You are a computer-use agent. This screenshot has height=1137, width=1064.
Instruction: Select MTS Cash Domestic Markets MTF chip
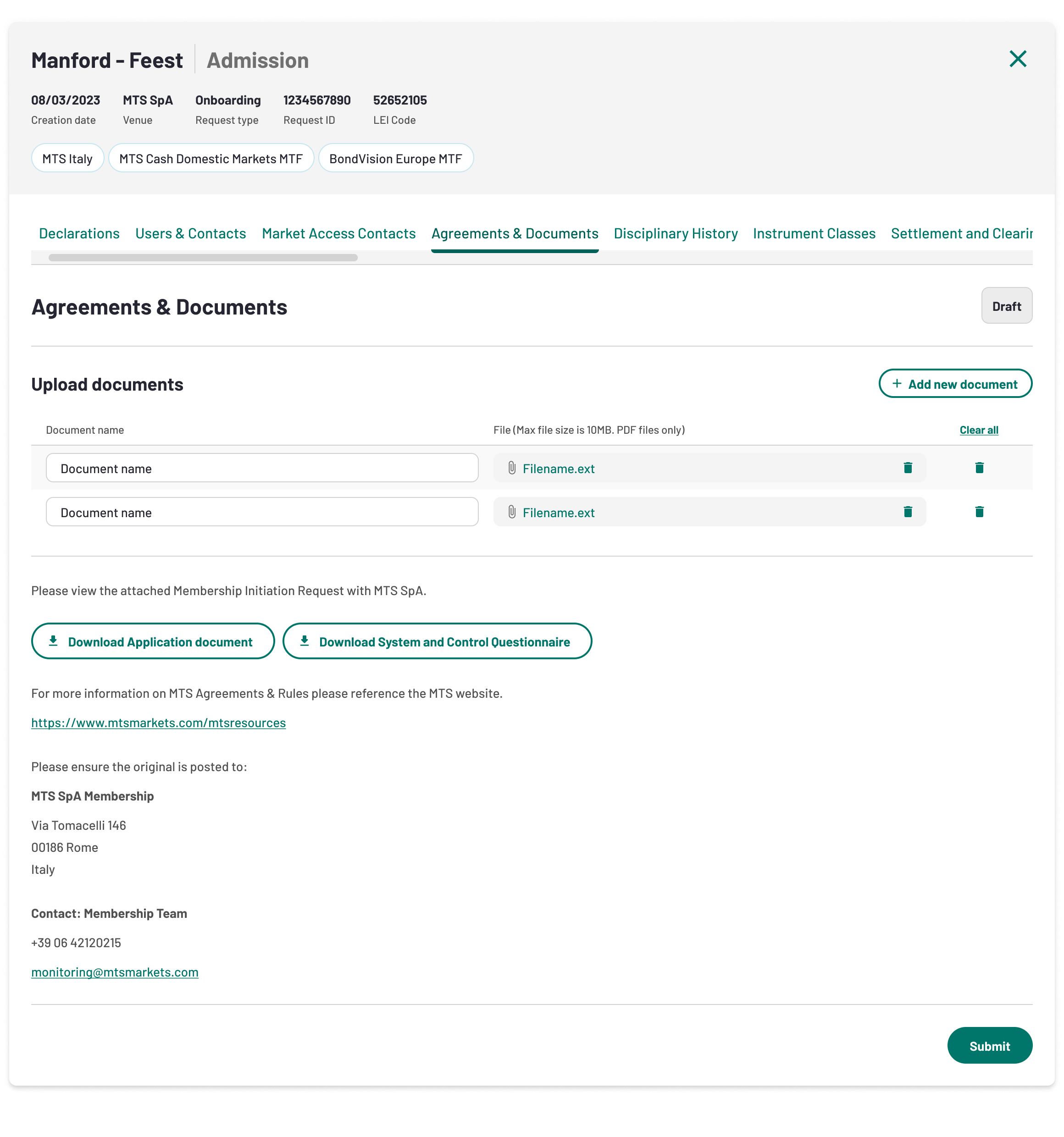coord(211,159)
